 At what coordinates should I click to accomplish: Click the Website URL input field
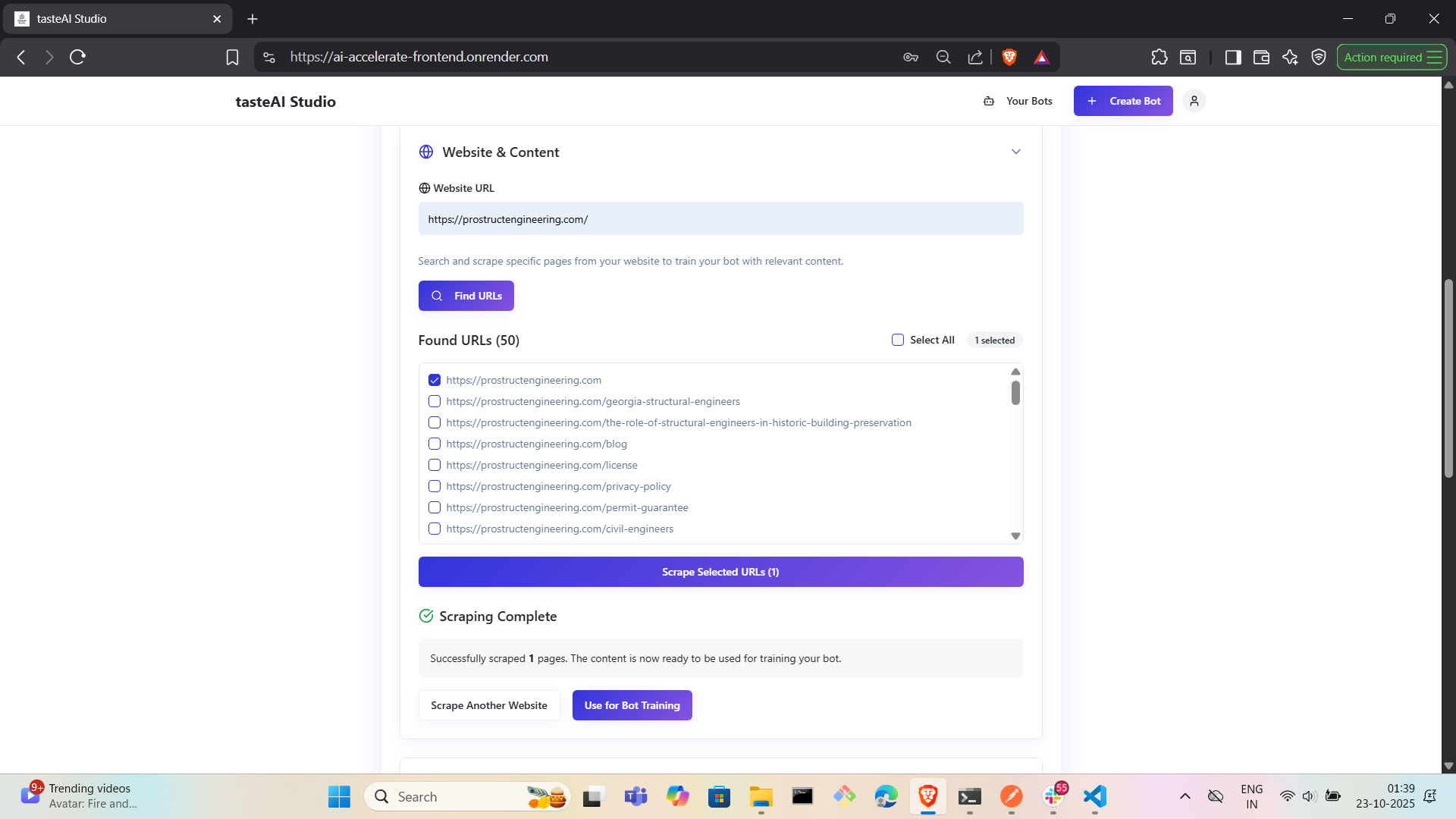(x=720, y=219)
